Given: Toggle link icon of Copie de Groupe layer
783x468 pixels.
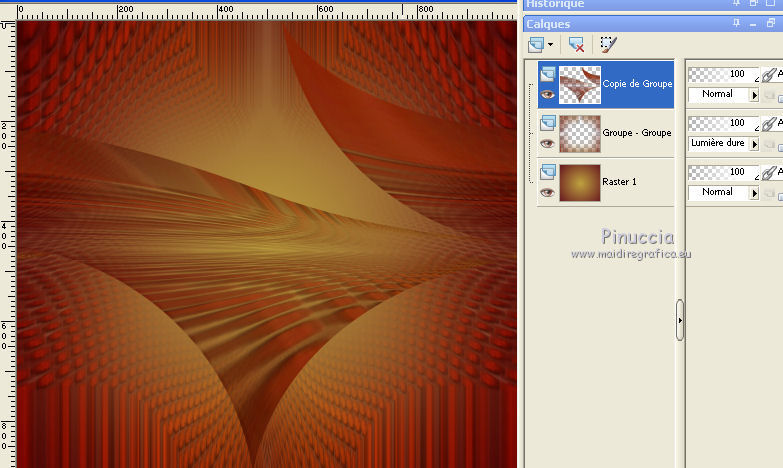Looking at the screenshot, I should (x=769, y=74).
